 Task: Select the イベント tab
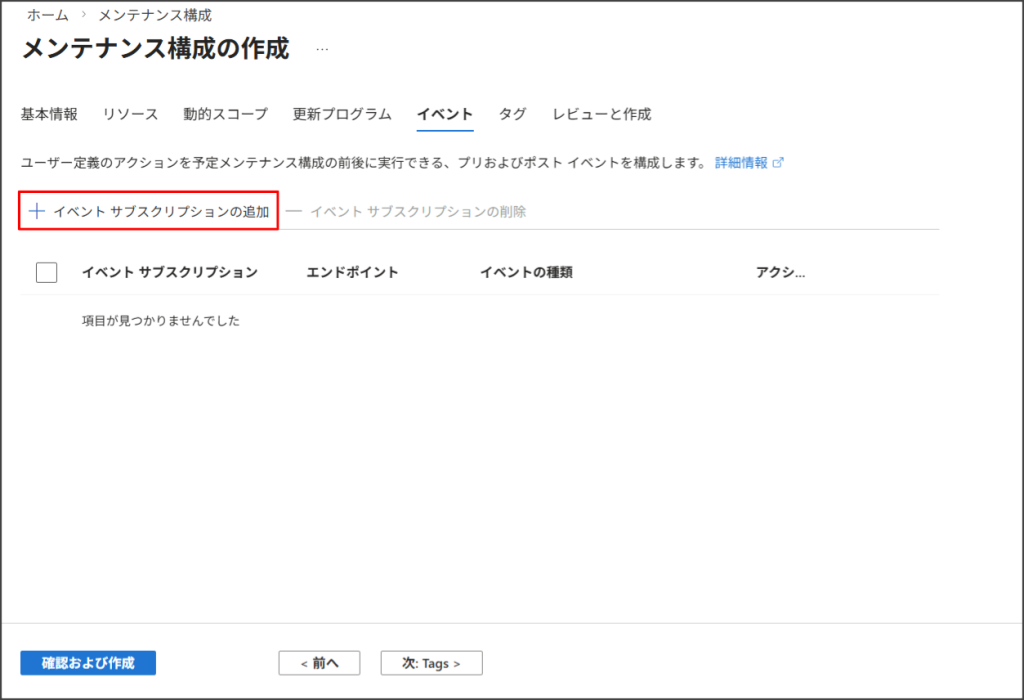[445, 114]
